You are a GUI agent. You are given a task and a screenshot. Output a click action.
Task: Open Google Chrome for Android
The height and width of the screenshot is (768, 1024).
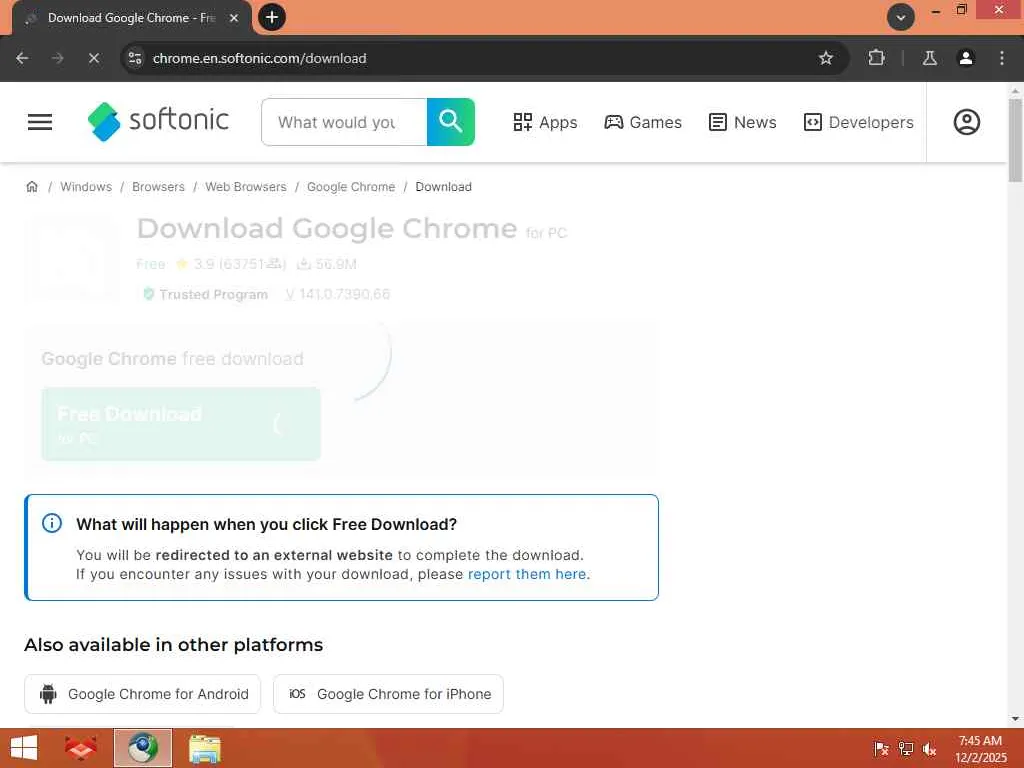pos(142,694)
